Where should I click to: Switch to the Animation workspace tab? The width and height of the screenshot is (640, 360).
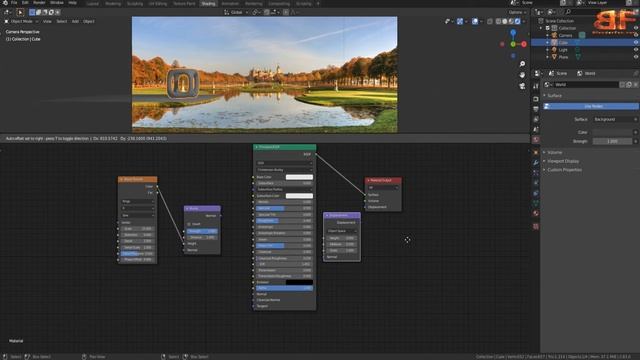point(230,3)
